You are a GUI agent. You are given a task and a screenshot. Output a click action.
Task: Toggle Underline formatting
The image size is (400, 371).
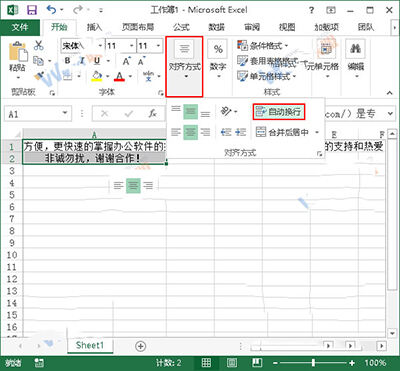(97, 61)
